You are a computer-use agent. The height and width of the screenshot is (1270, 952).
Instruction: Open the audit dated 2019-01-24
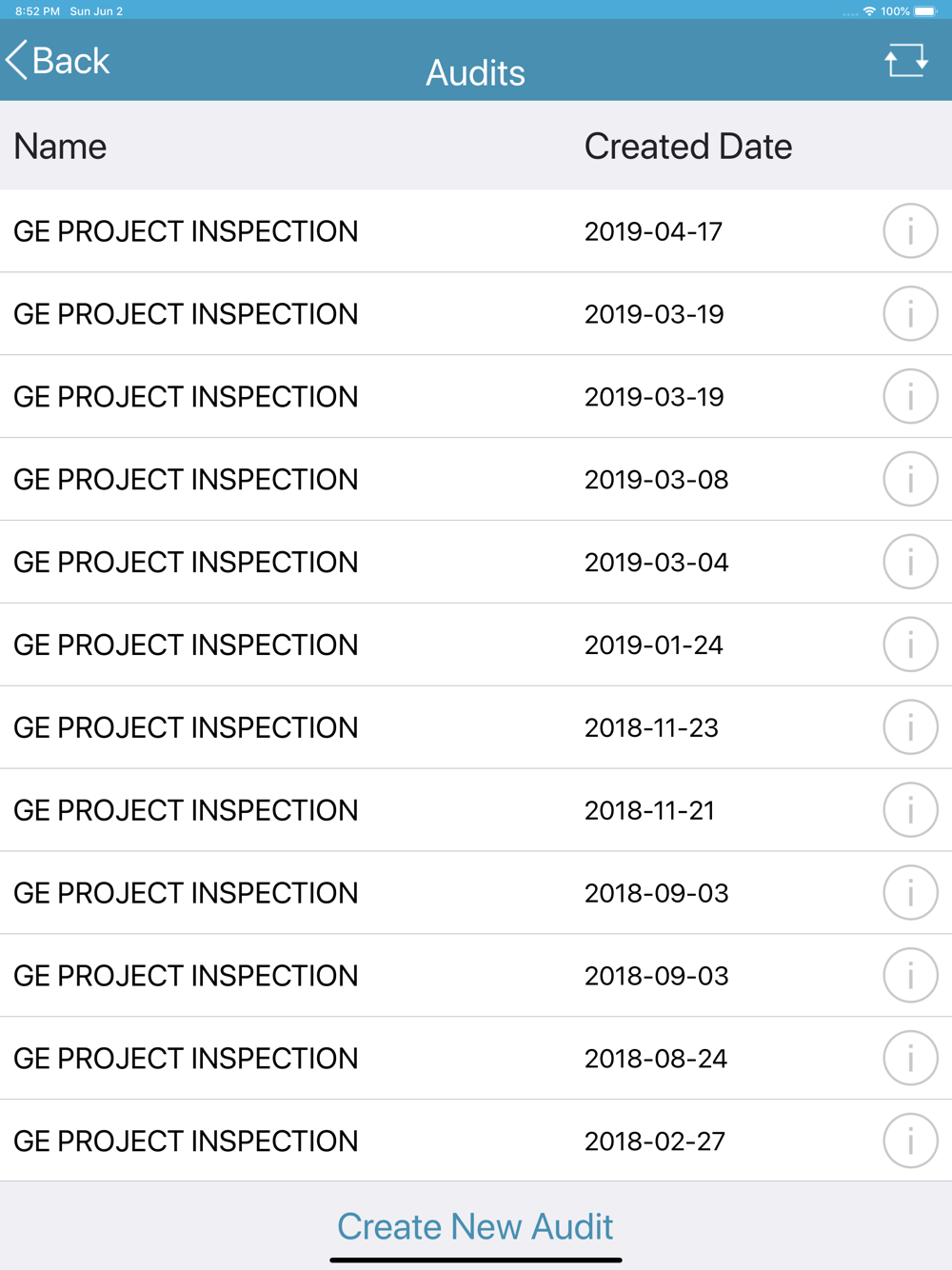tap(476, 645)
